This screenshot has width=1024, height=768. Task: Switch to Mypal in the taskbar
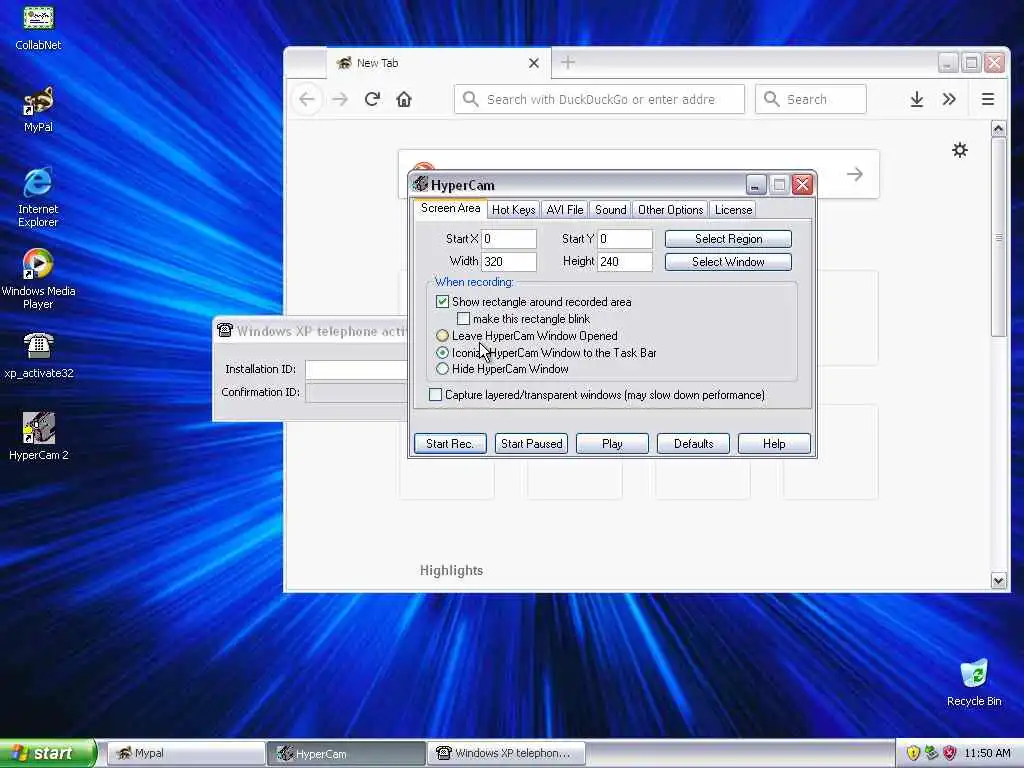click(x=185, y=753)
